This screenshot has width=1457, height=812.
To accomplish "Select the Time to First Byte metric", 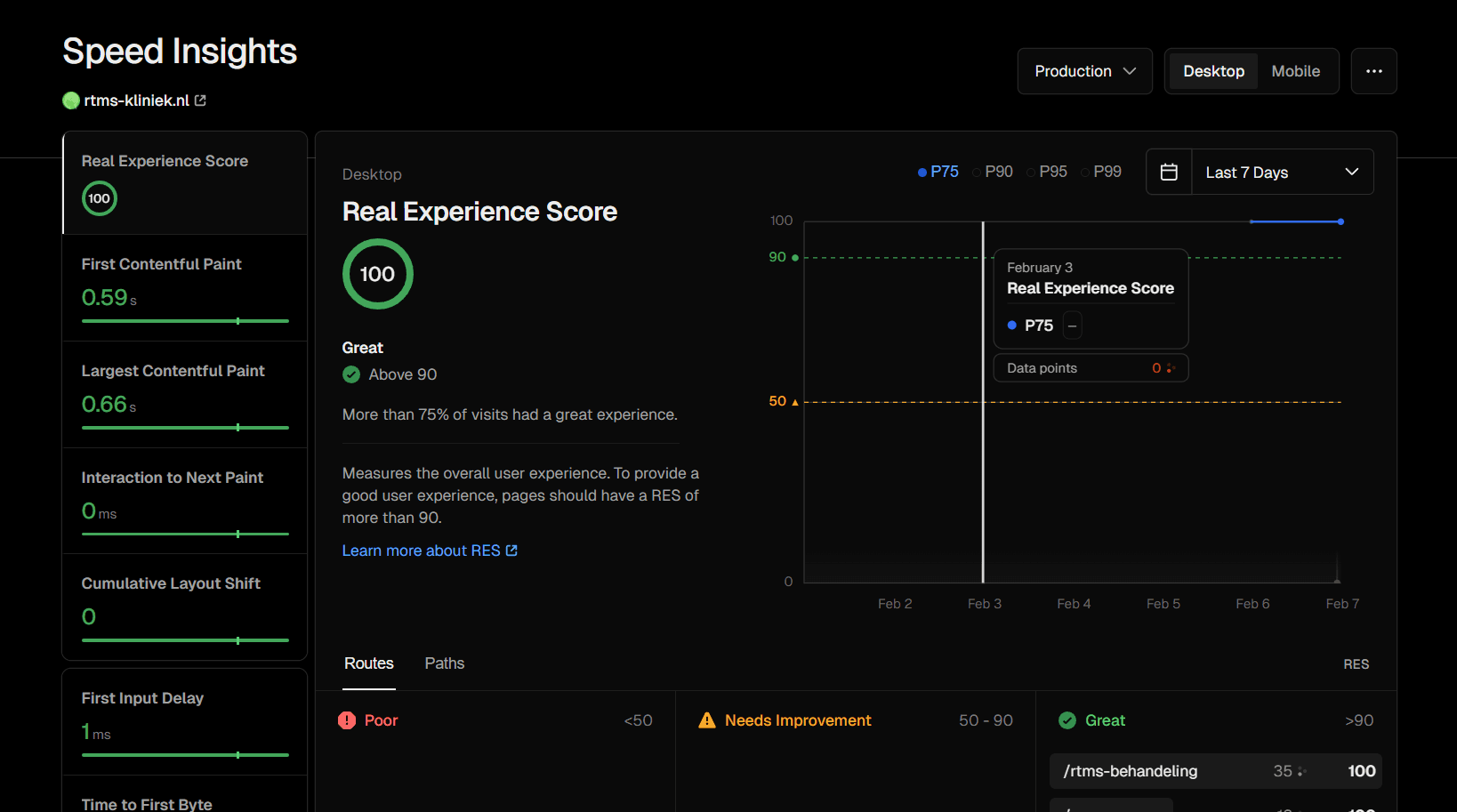I will pos(185,794).
